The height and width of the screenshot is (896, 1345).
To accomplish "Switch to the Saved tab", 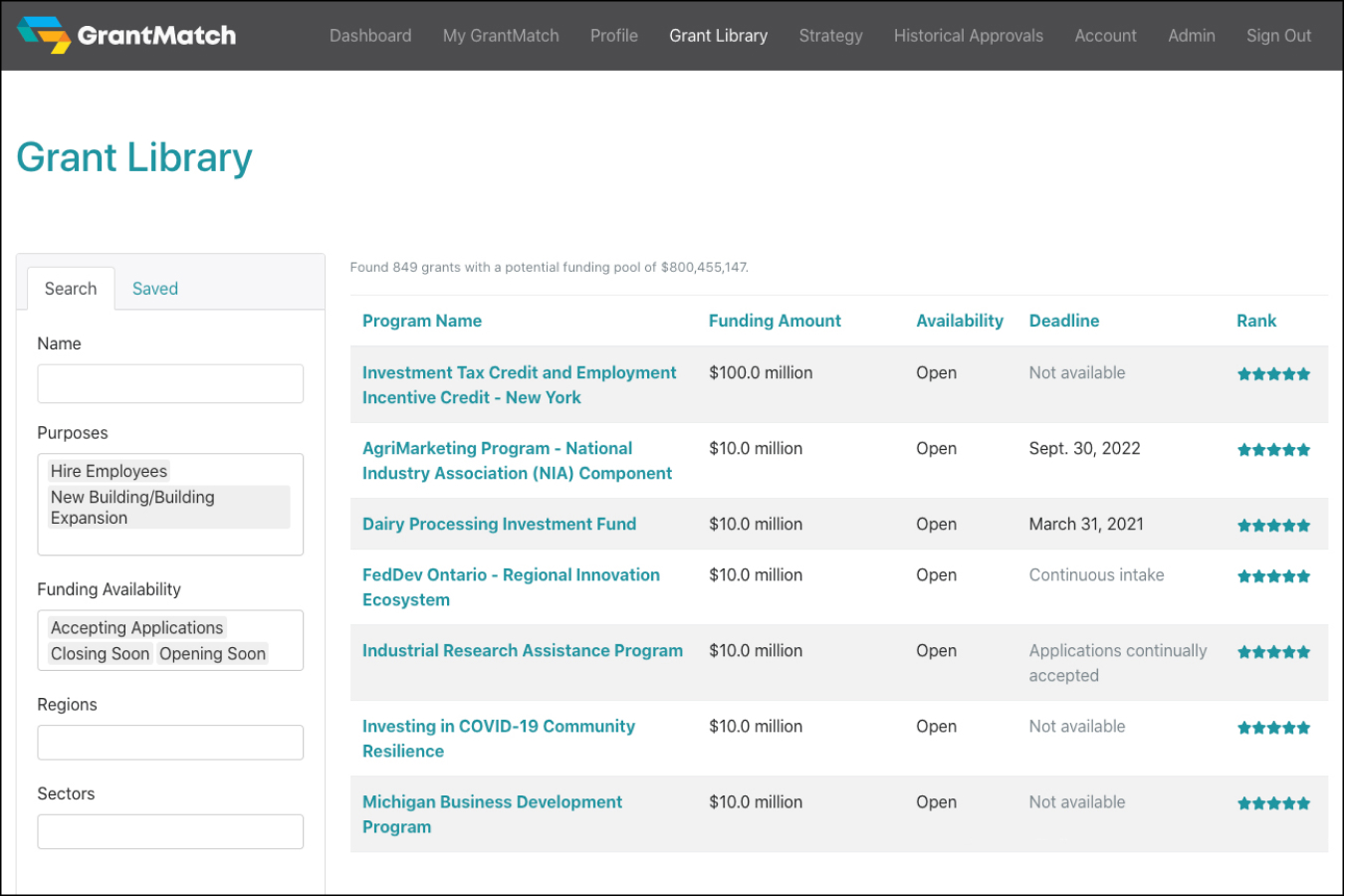I will click(155, 289).
